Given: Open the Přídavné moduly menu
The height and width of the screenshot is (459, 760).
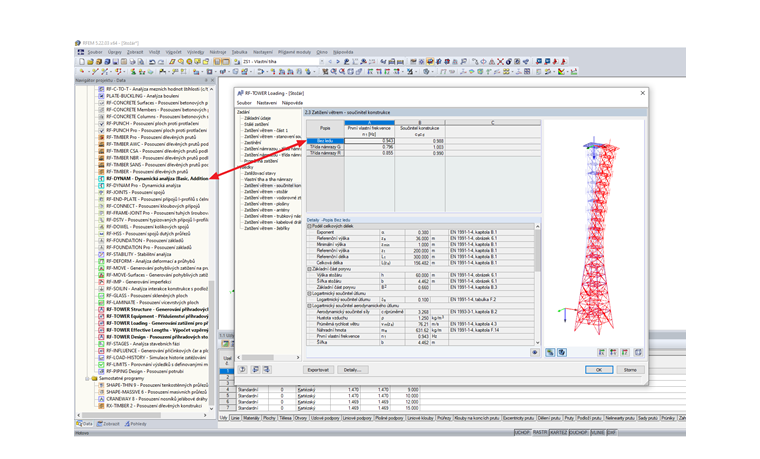Looking at the screenshot, I should point(294,52).
